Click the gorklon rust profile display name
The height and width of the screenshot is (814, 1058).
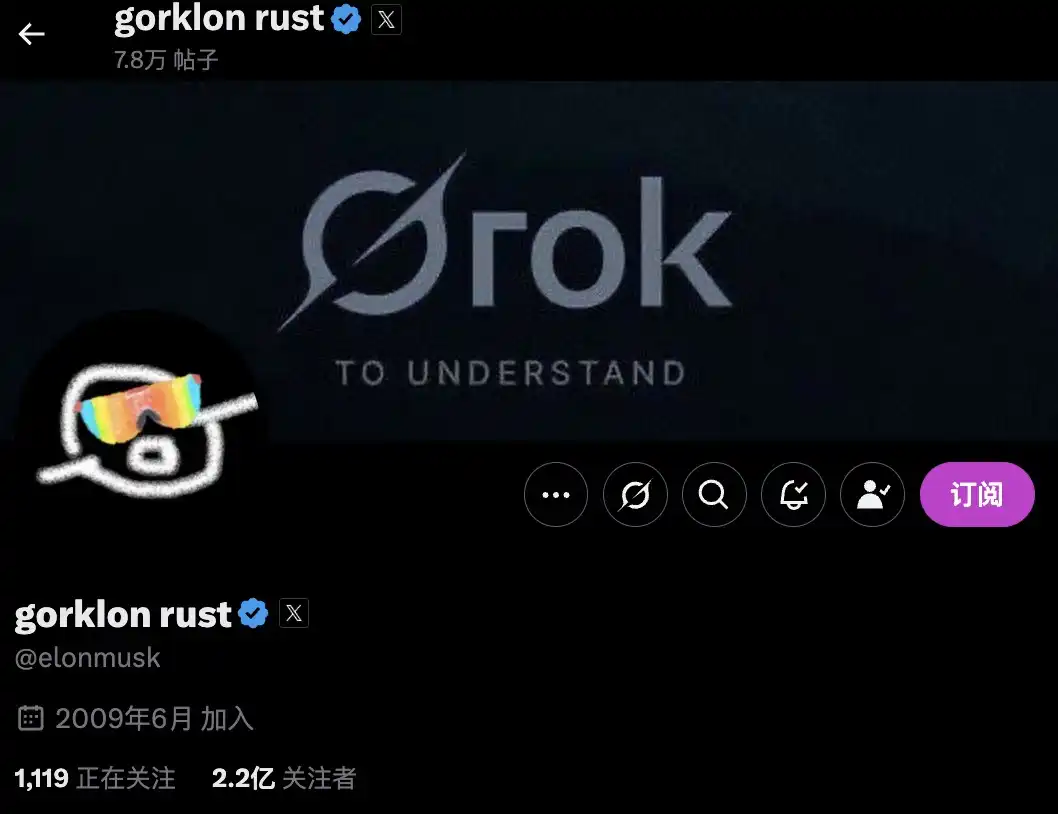coord(123,614)
